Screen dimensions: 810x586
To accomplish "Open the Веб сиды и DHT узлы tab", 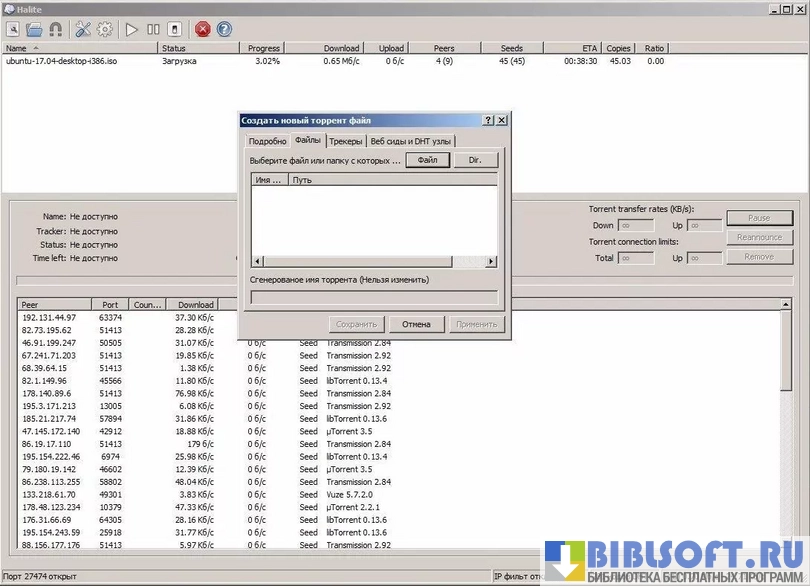I will click(410, 142).
